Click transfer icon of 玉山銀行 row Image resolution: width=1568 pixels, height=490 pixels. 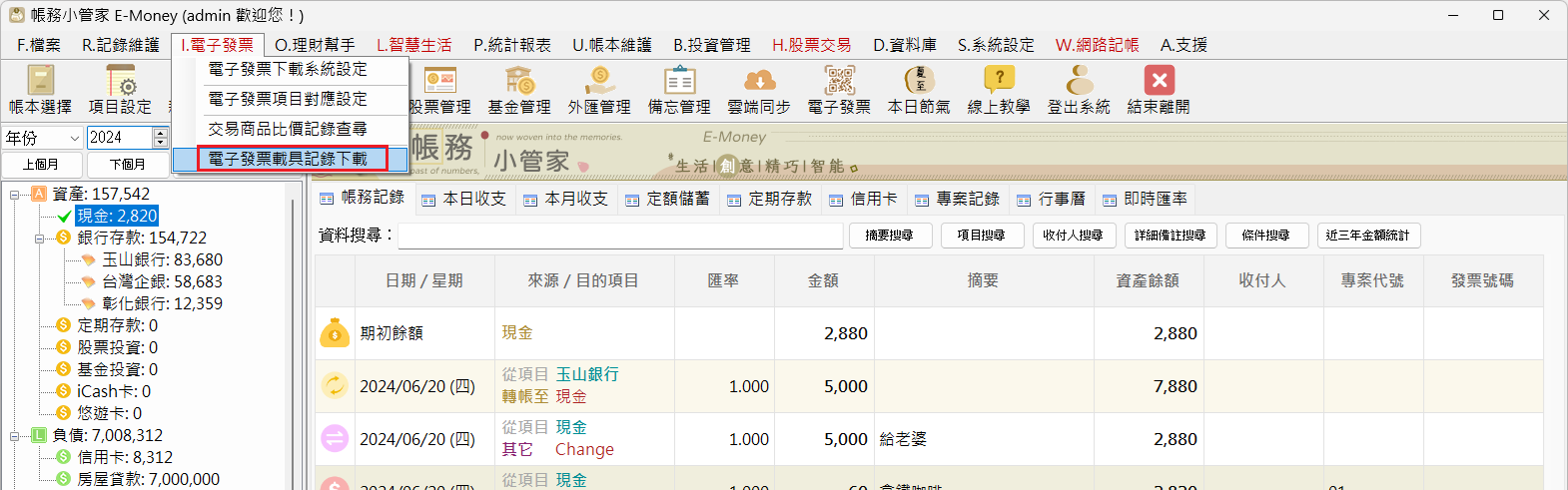click(x=335, y=385)
